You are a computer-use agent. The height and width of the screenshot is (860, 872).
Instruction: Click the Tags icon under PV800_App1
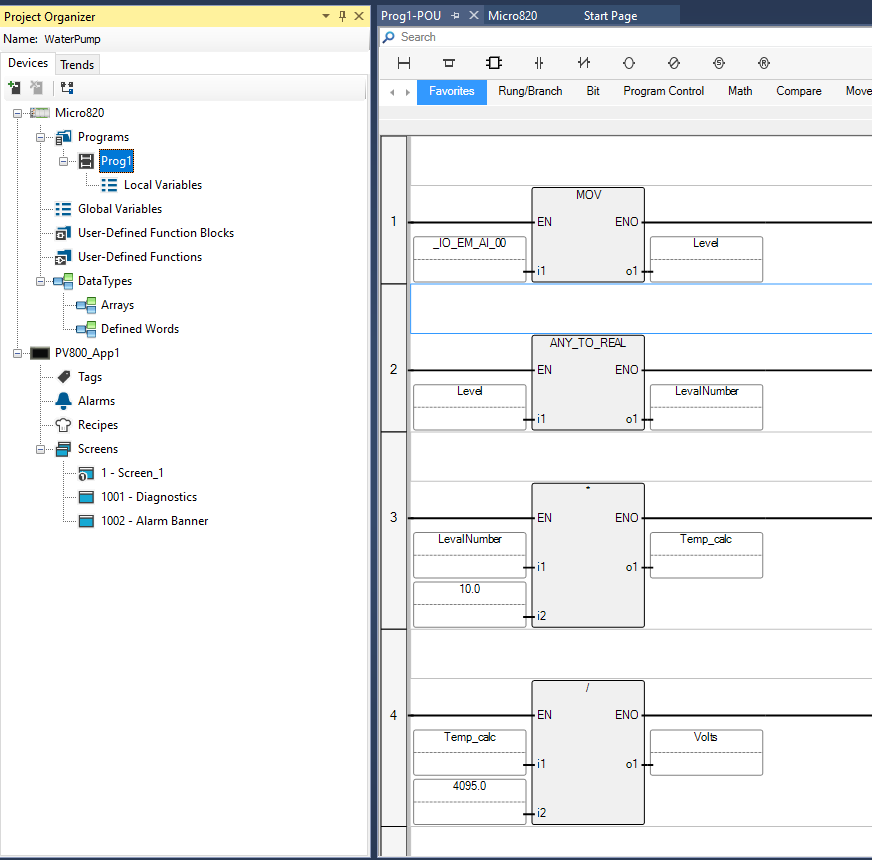click(64, 377)
